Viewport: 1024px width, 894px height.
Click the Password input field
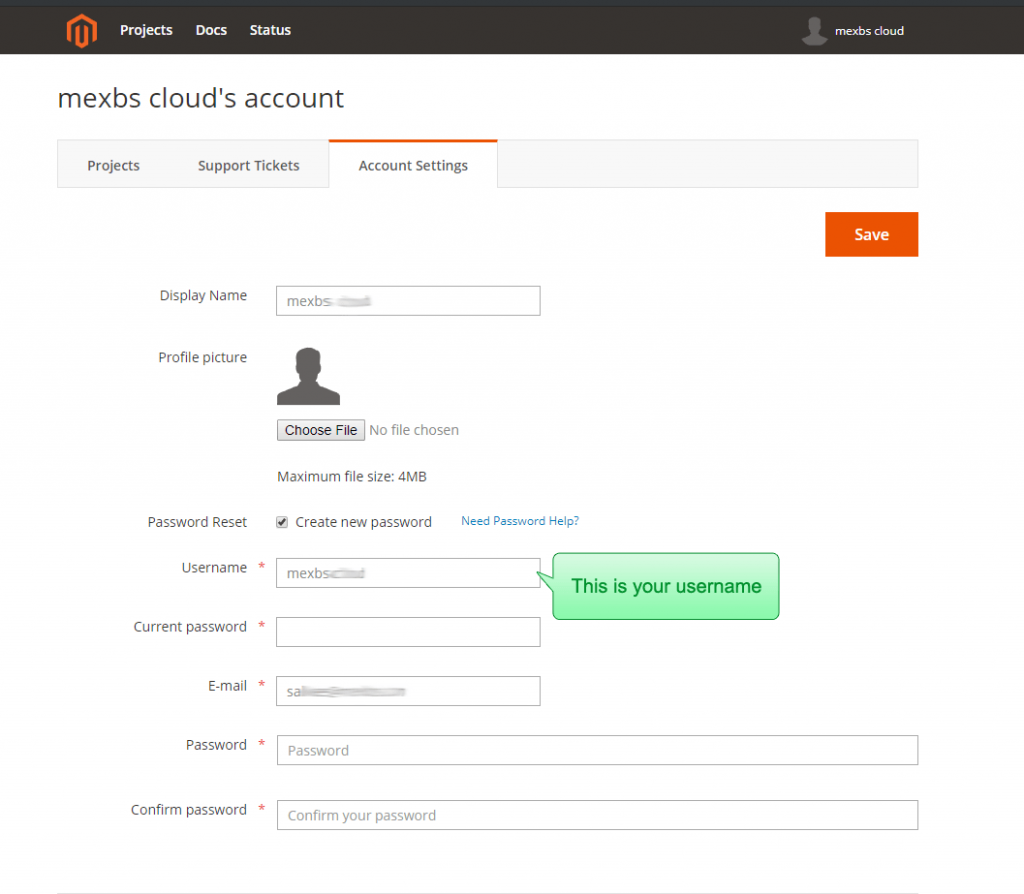pyautogui.click(x=598, y=750)
